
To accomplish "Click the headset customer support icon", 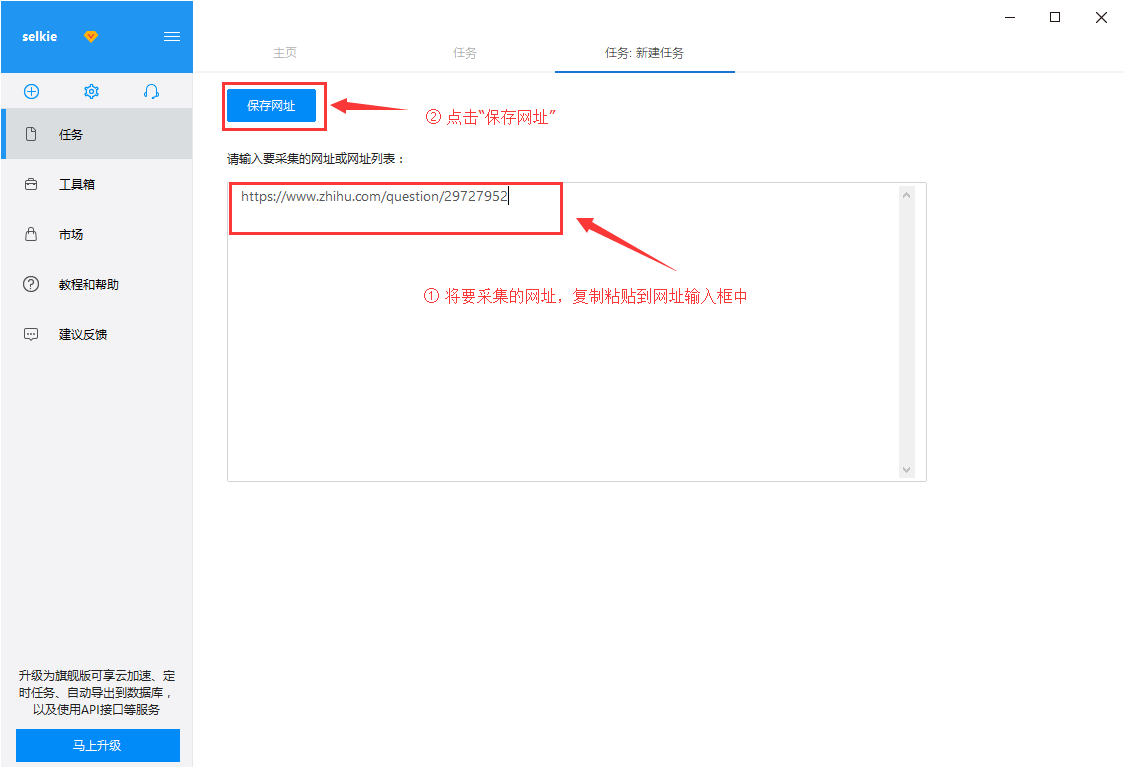I will pyautogui.click(x=151, y=91).
